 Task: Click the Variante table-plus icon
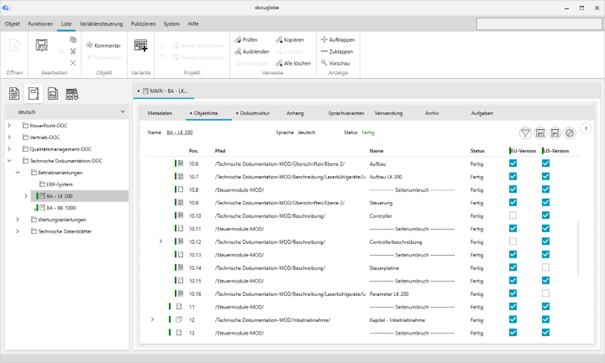pyautogui.click(x=140, y=45)
